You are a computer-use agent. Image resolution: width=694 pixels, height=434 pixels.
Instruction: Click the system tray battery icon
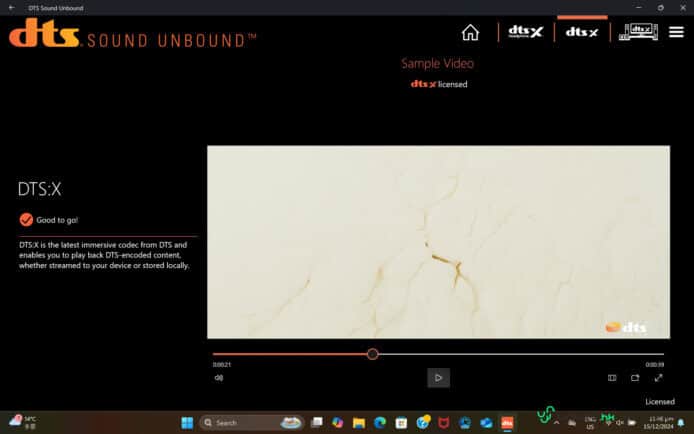click(x=632, y=423)
